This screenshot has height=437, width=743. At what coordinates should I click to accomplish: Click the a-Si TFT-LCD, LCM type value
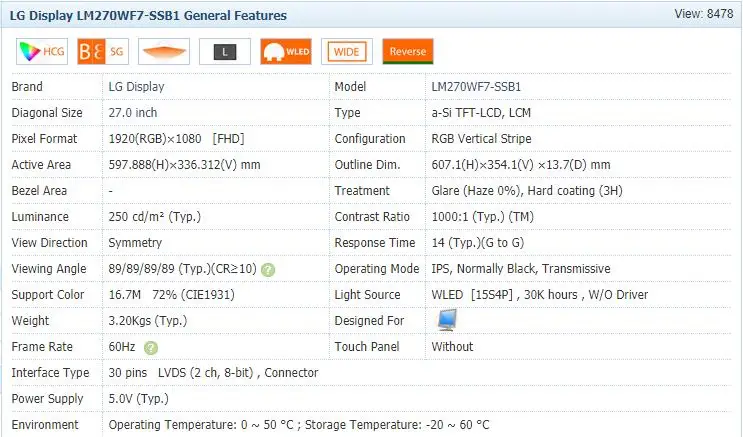(481, 113)
